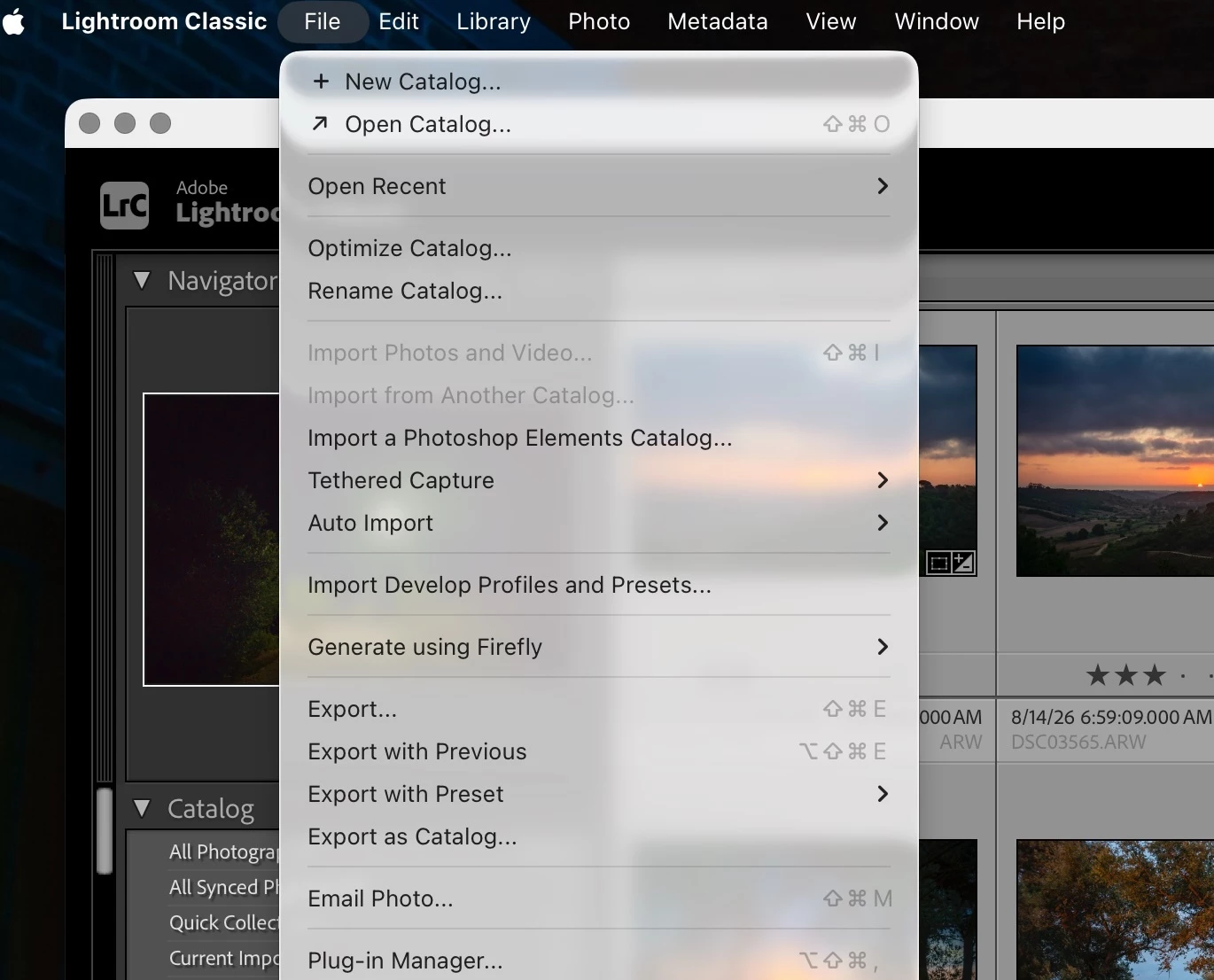Select All Synced Photographs catalog entry
Viewport: 1214px width, 980px height.
click(223, 887)
